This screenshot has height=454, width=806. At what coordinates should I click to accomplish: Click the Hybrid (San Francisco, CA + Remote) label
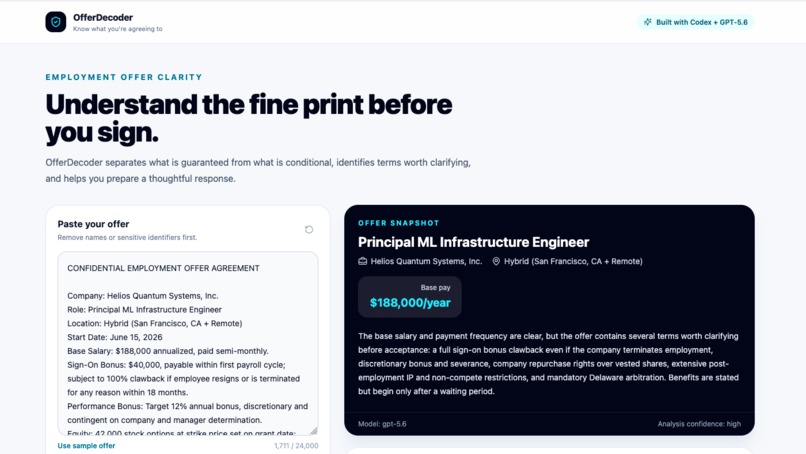tap(573, 261)
